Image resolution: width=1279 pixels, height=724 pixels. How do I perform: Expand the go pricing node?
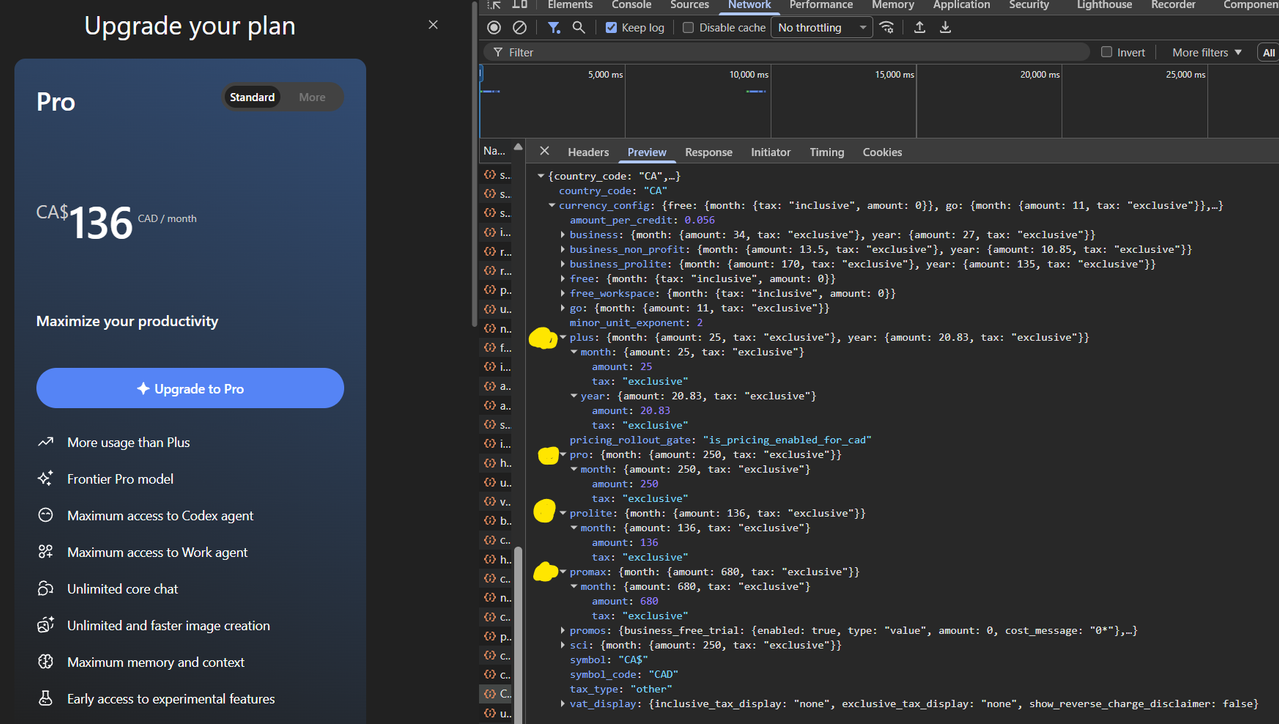coord(562,308)
